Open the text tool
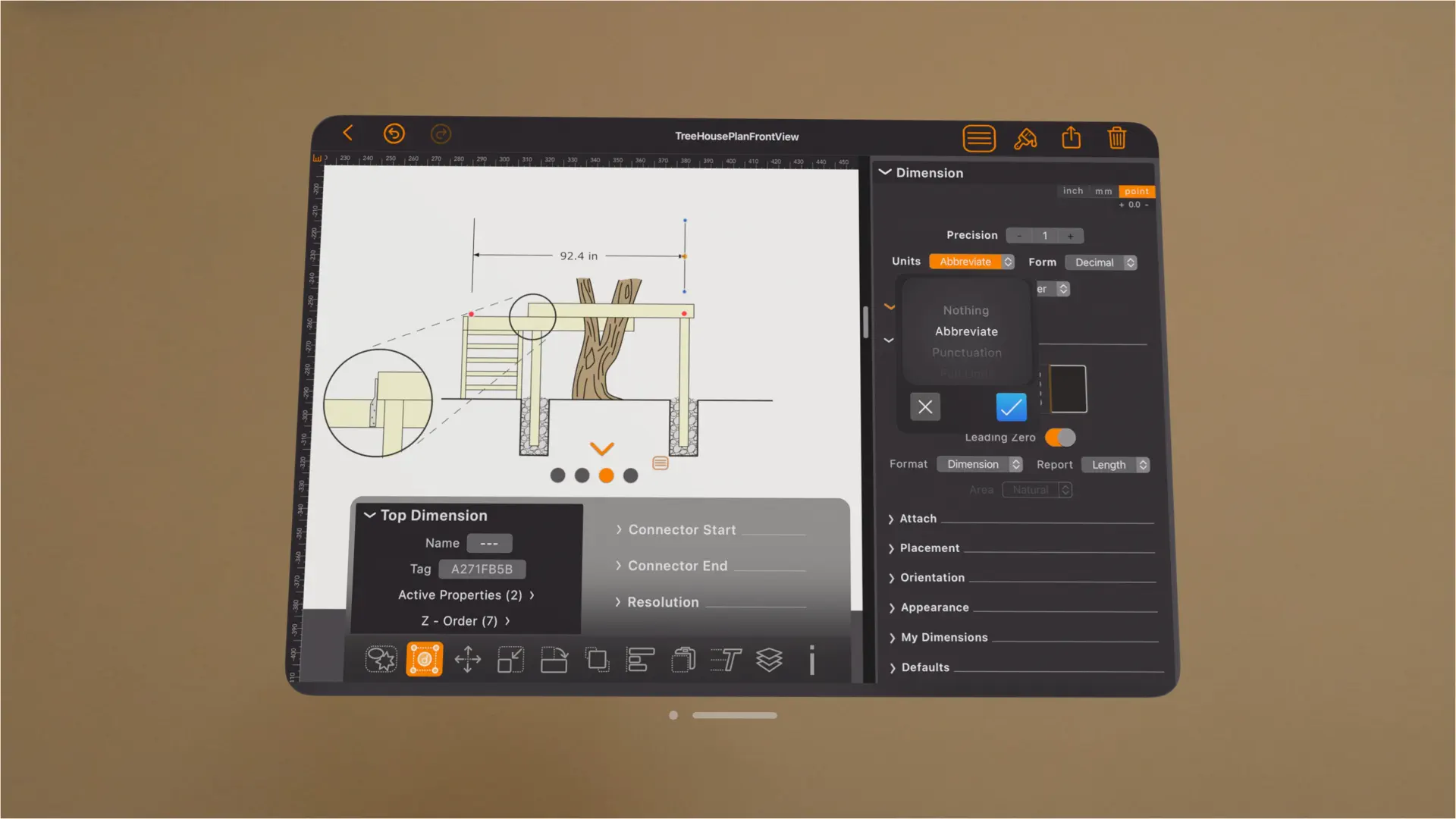Screen dimensions: 1456x819 pos(726,660)
